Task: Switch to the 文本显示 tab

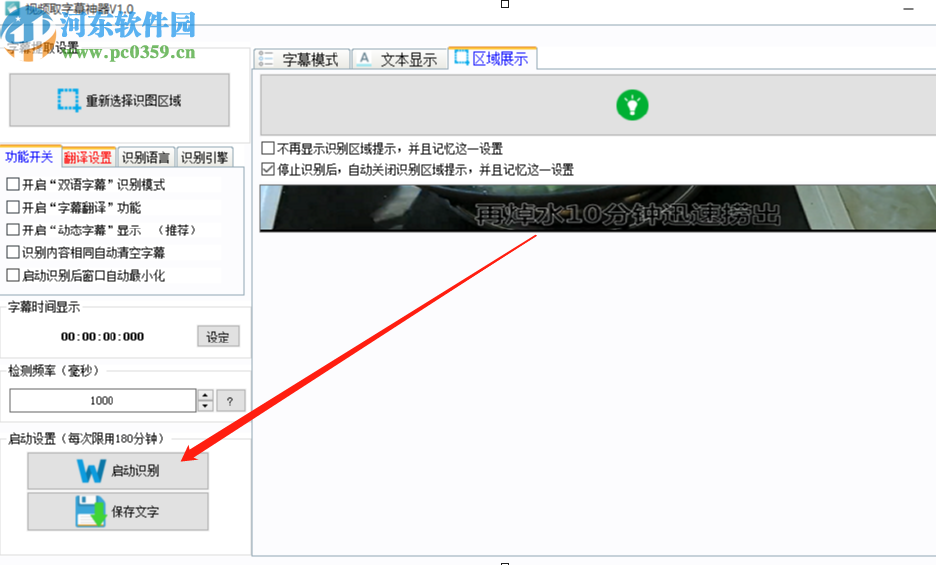Action: click(400, 59)
